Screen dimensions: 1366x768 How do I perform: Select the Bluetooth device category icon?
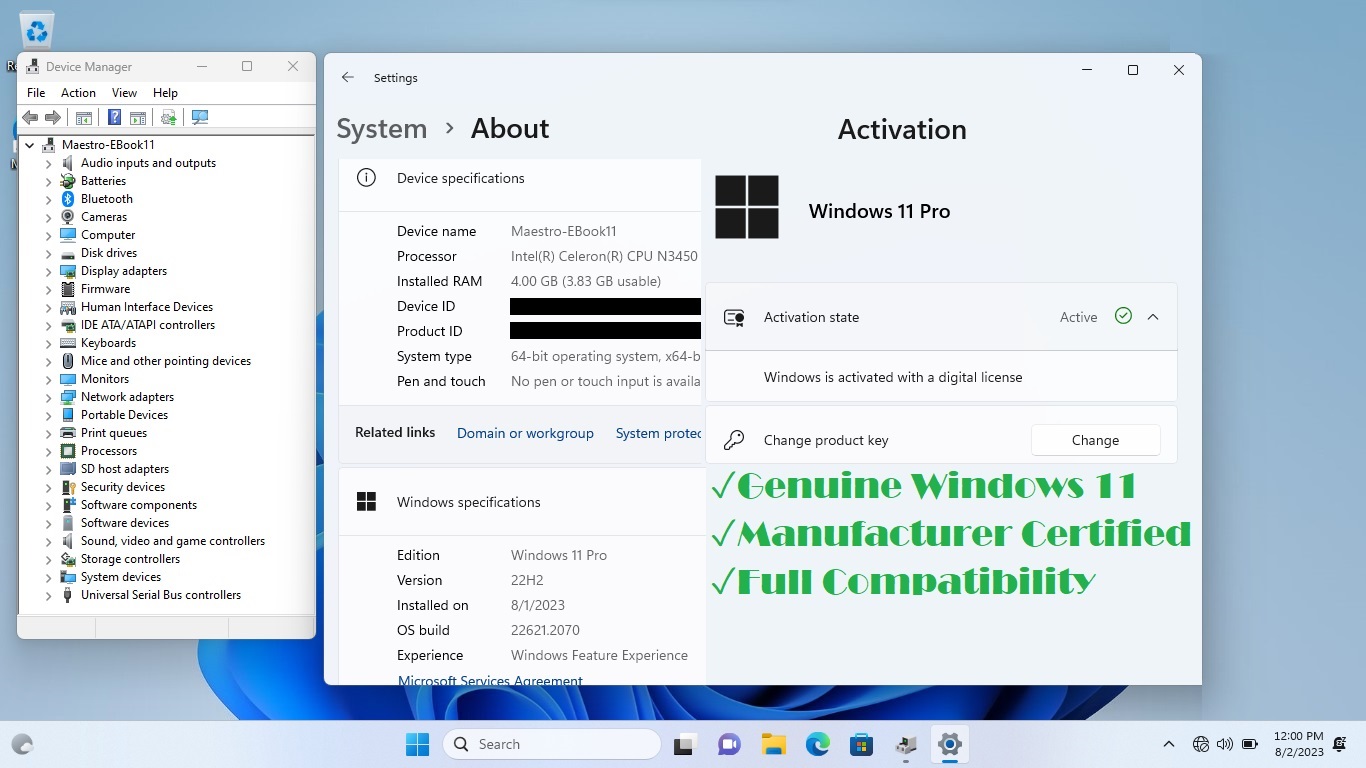click(x=67, y=199)
